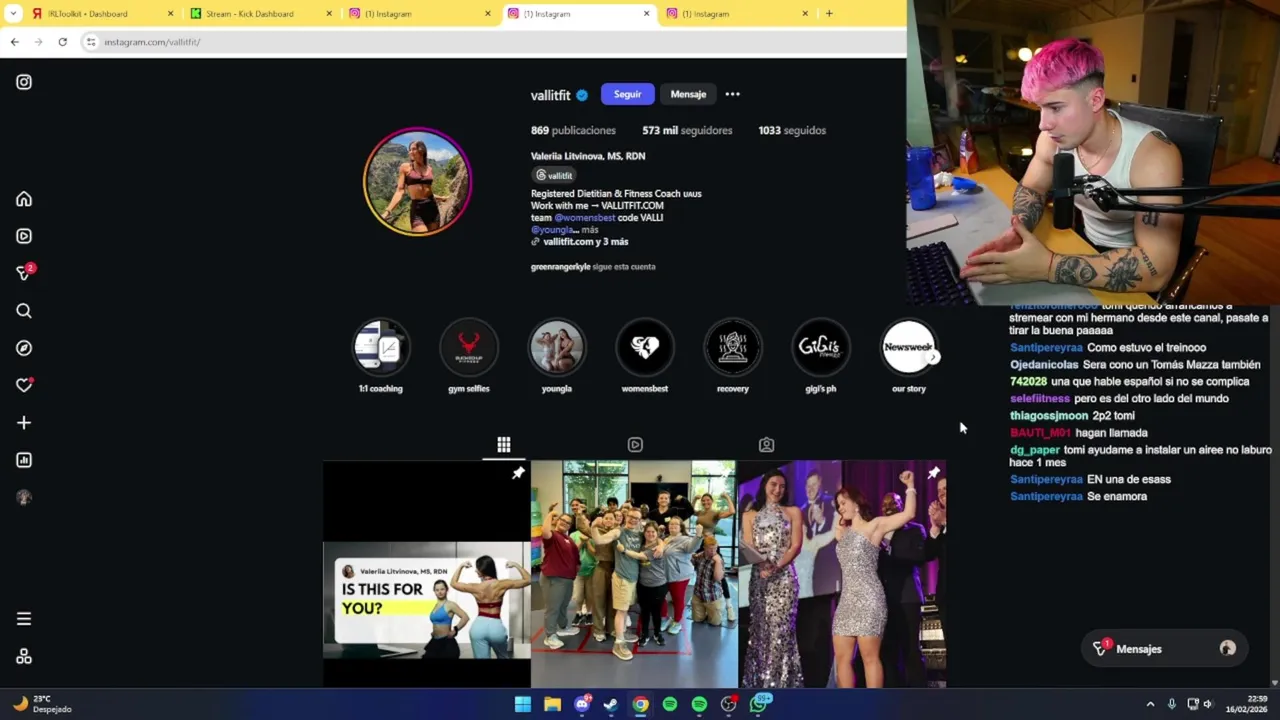Click the @womensbest mention in bio
The width and height of the screenshot is (1280, 720).
pos(585,217)
